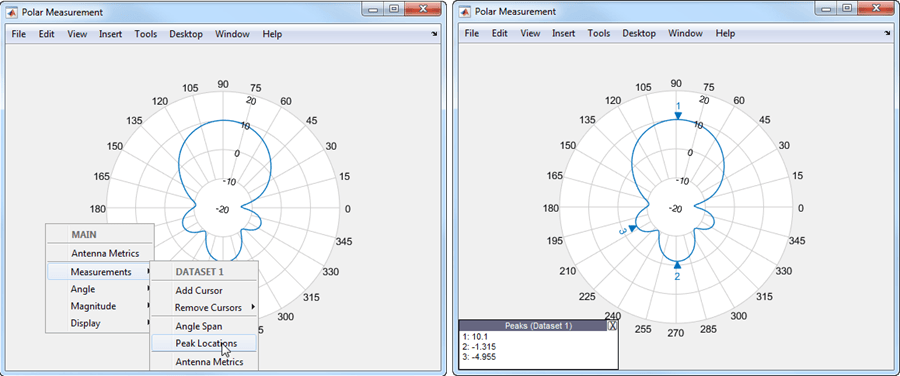The width and height of the screenshot is (900, 376).
Task: Open View menu in left window
Action: click(x=77, y=34)
